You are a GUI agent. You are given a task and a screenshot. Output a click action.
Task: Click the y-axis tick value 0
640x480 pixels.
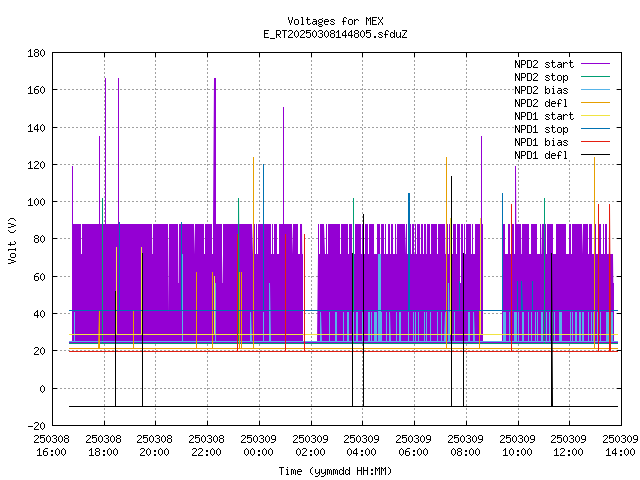pos(42,389)
